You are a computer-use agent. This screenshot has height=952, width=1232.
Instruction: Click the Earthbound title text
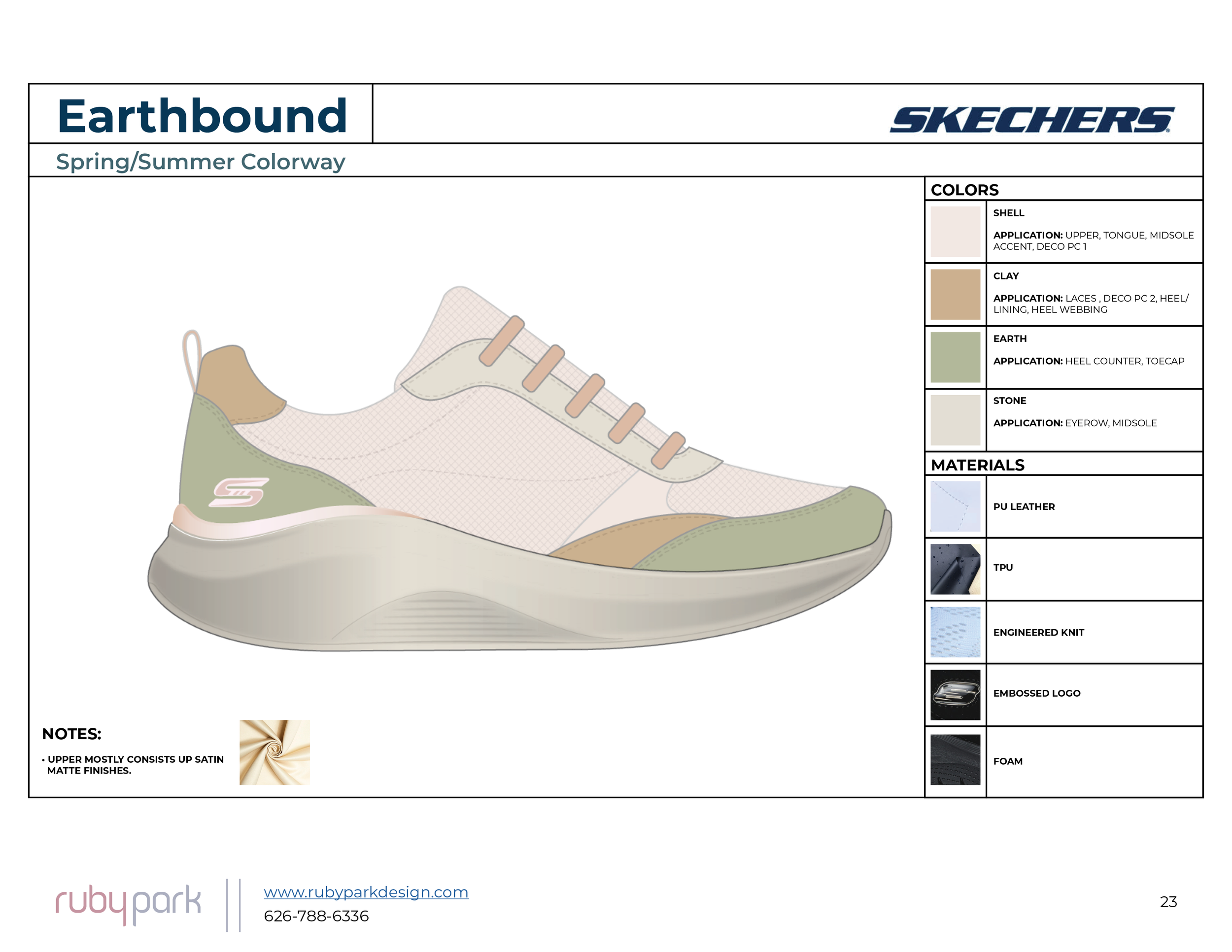point(202,116)
